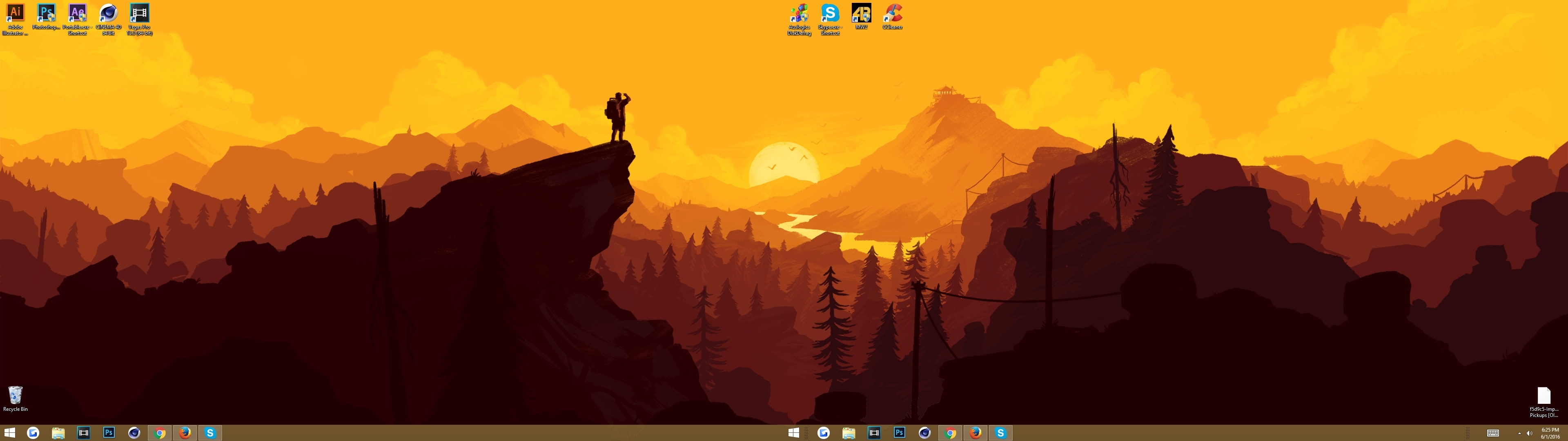The height and width of the screenshot is (441, 1568).
Task: Switch to Skype on the left taskbar
Action: [210, 432]
